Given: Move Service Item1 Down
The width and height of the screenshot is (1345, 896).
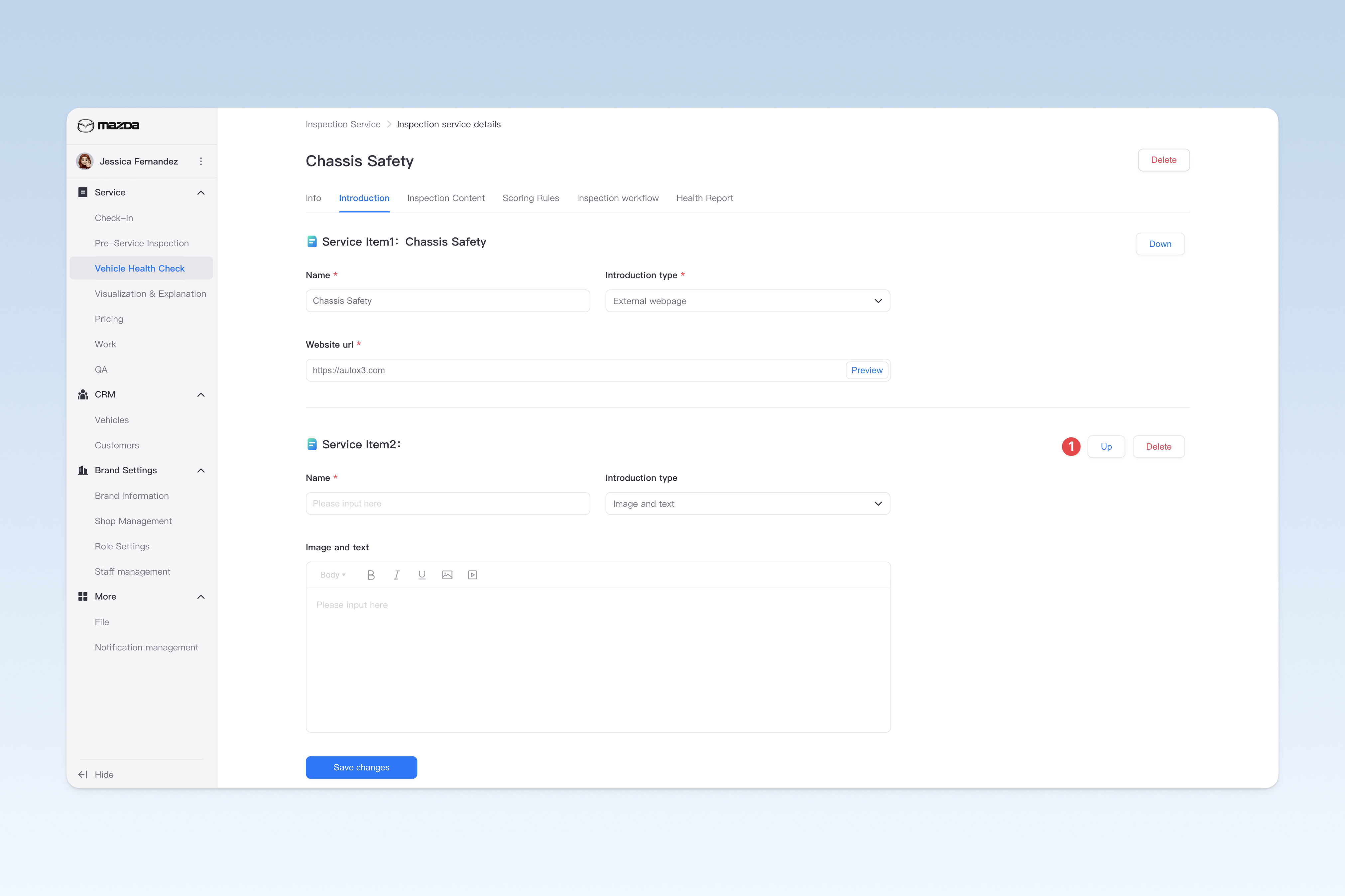Looking at the screenshot, I should 1160,244.
